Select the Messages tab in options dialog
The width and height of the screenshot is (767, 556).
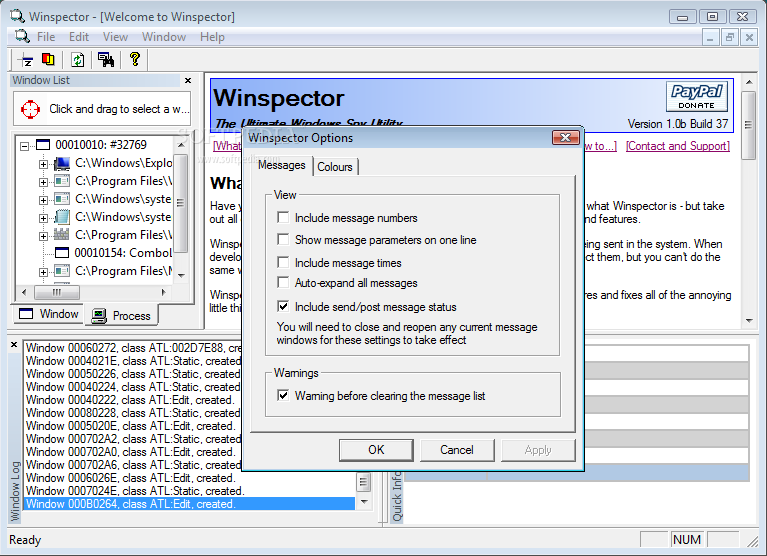coord(282,165)
